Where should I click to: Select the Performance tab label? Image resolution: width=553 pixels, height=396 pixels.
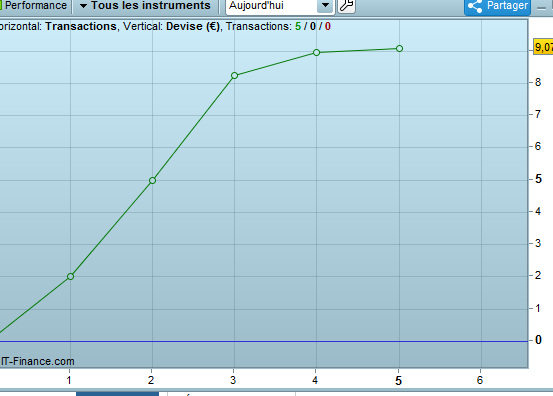pos(36,6)
